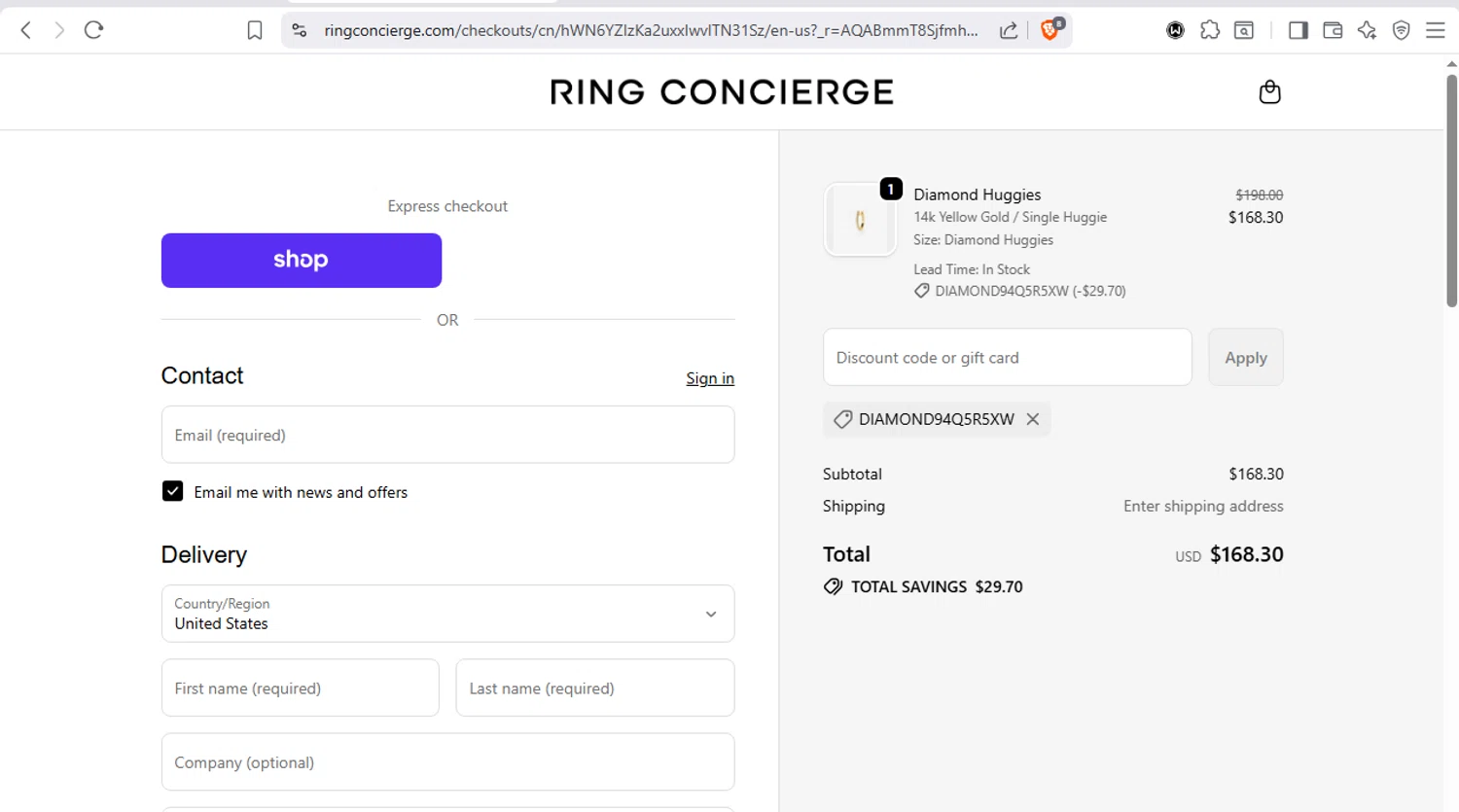Click the Brave Shields lion icon
Screen dimensions: 1459x812
1050,30
